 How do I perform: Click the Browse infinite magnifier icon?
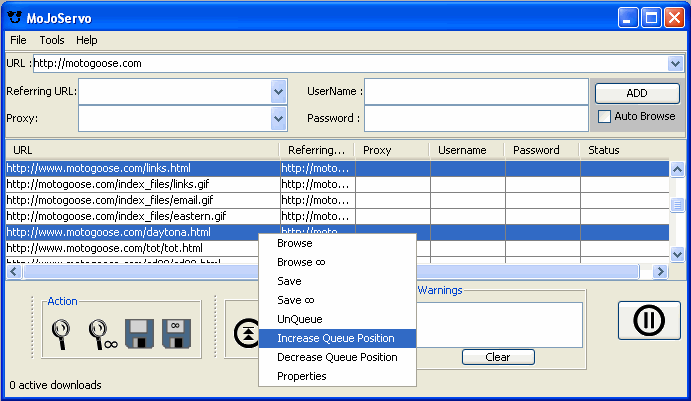click(x=102, y=334)
